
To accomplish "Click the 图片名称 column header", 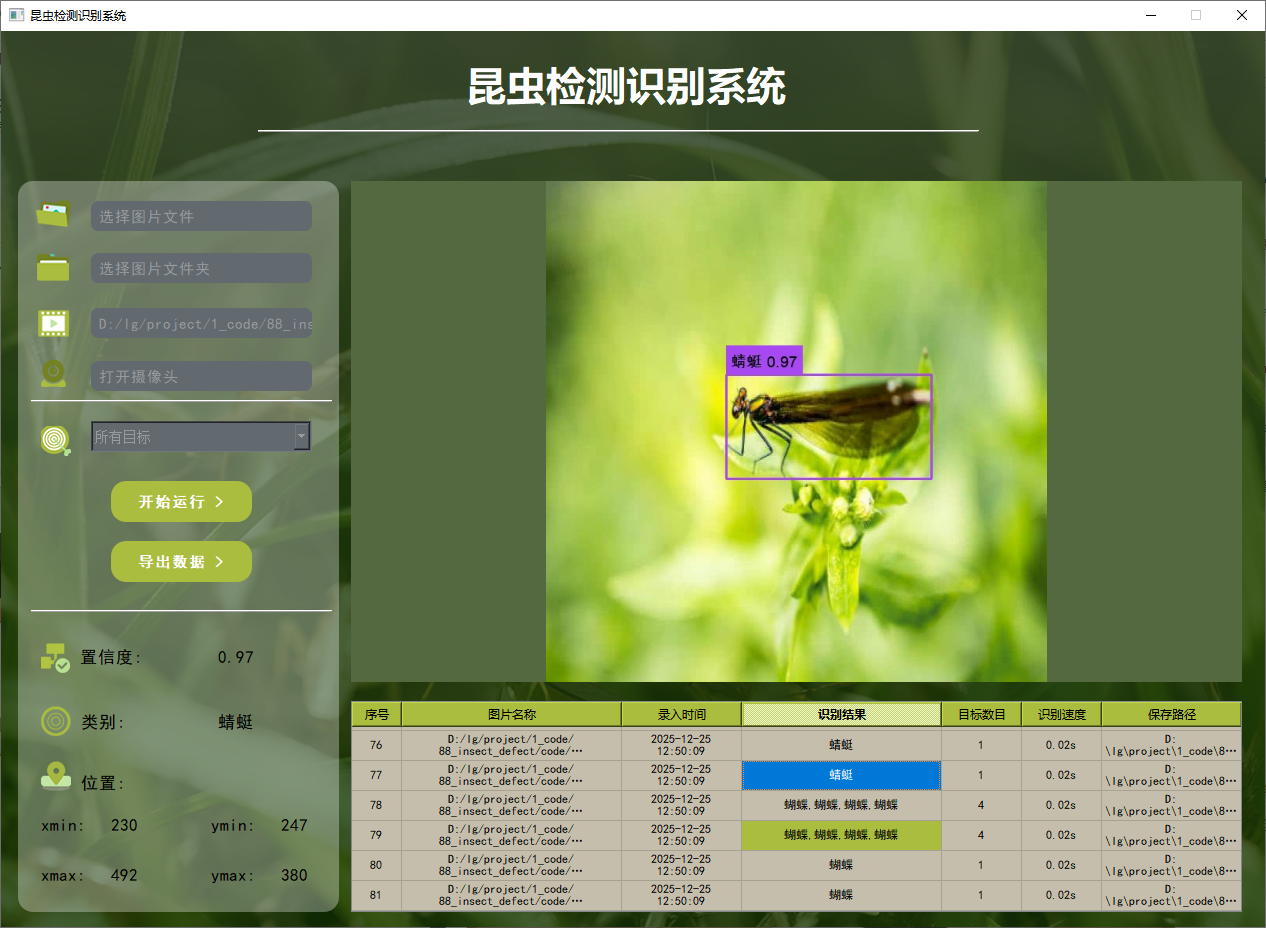I will [x=511, y=714].
